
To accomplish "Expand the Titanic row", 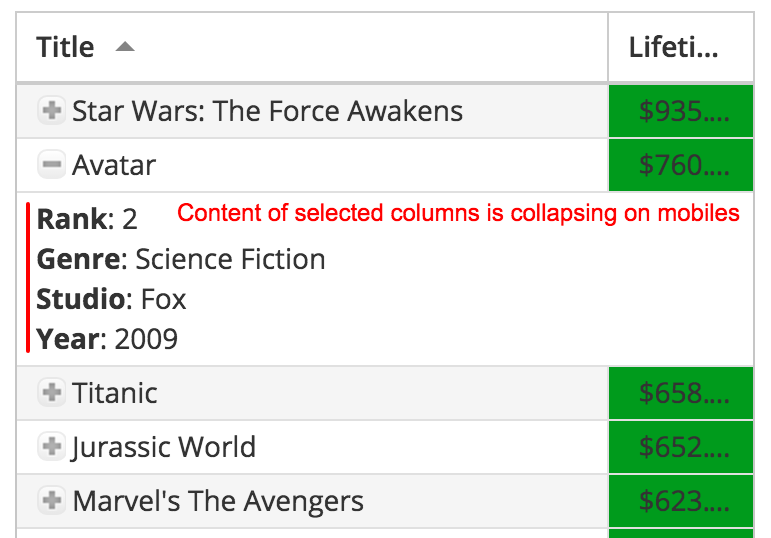I will click(52, 392).
